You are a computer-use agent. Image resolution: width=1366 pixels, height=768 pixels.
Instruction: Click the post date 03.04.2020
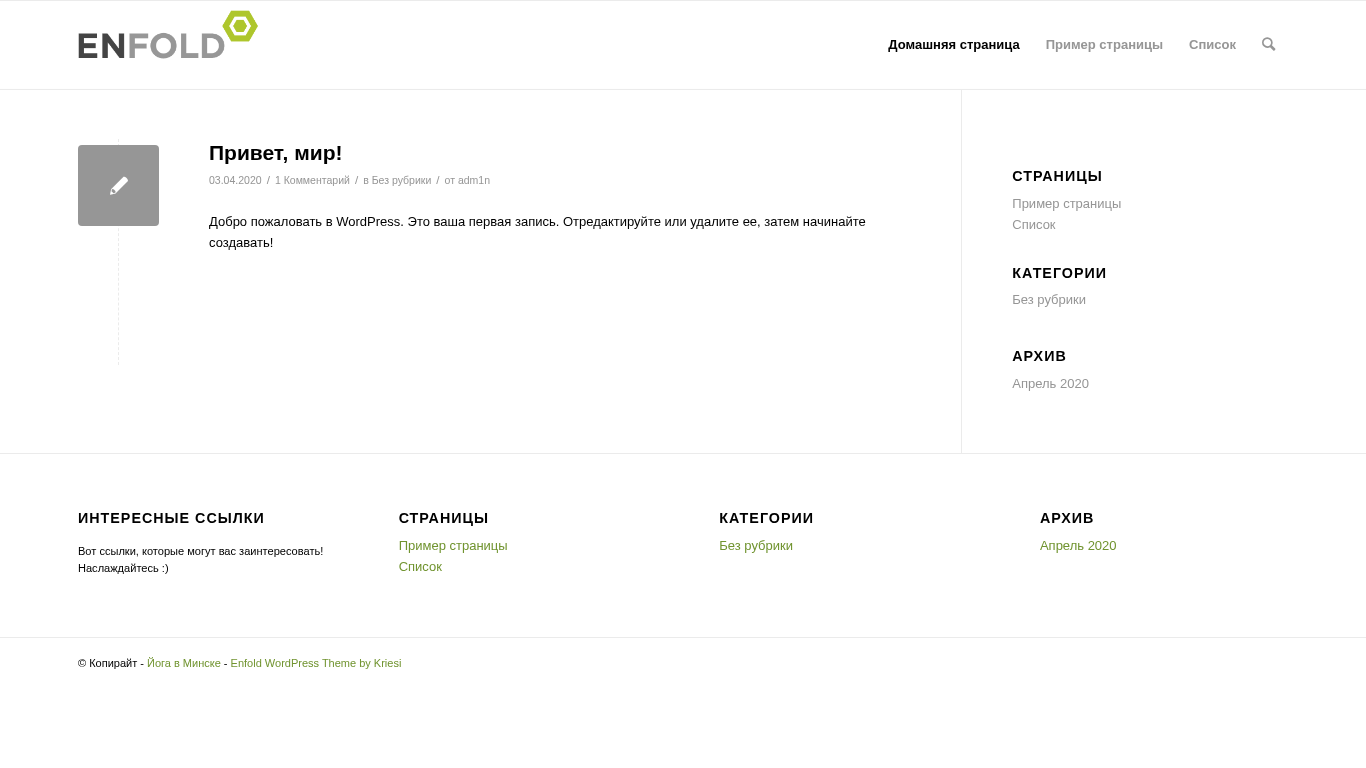[235, 180]
